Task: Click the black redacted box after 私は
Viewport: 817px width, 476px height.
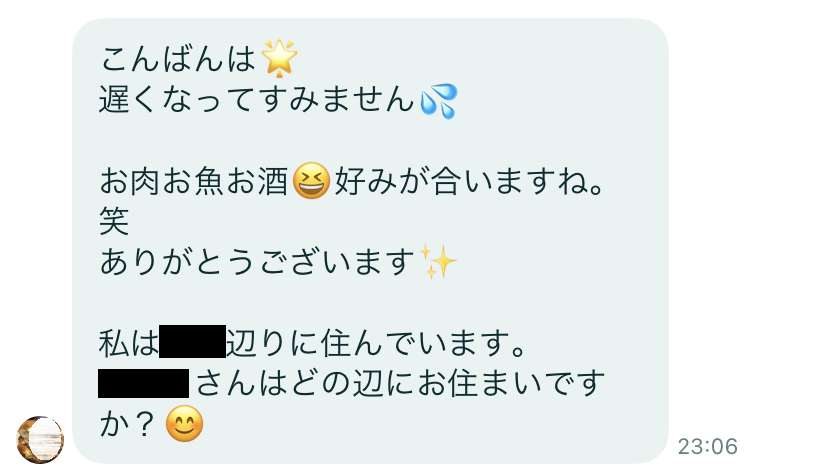Action: coord(192,342)
